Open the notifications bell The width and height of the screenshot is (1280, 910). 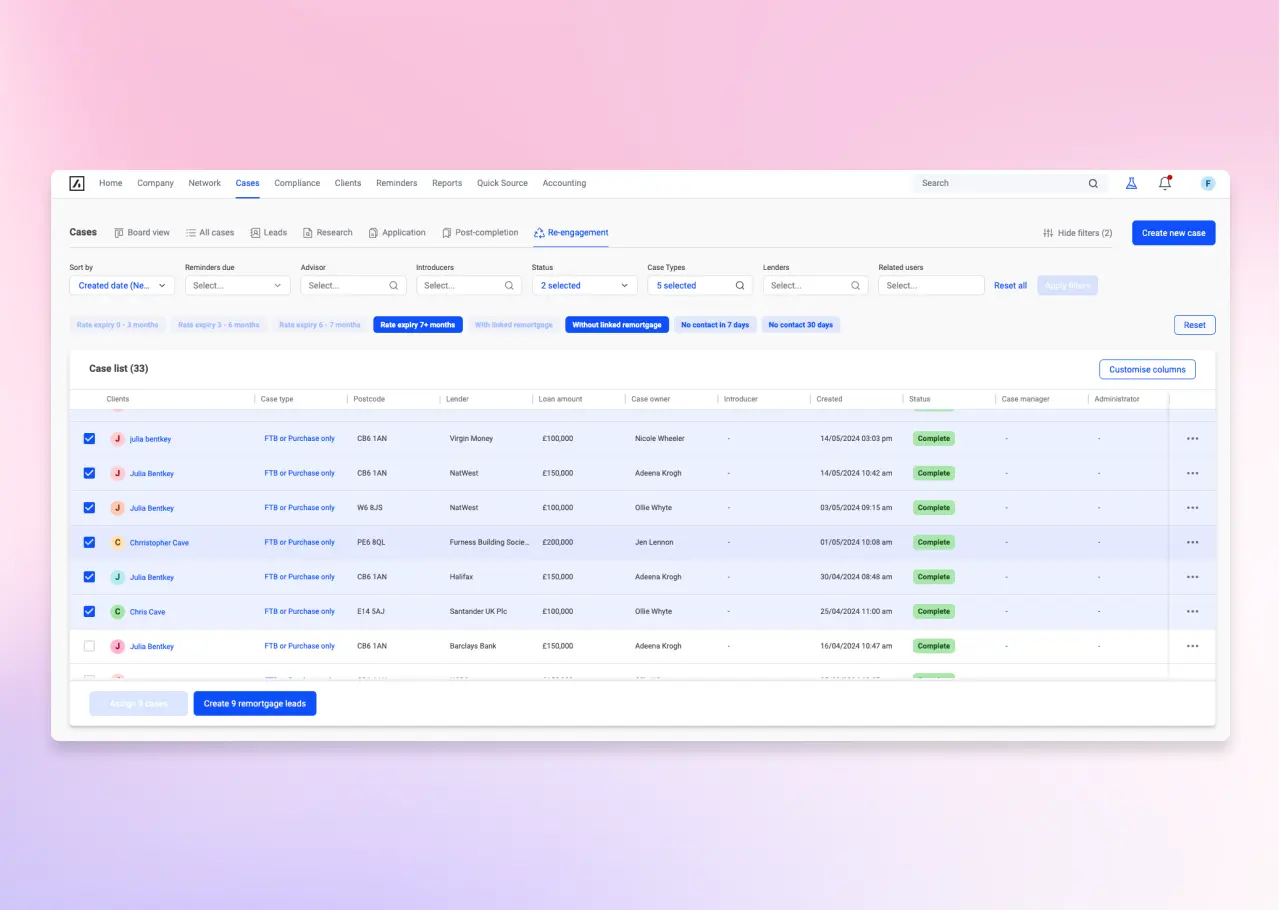pyautogui.click(x=1165, y=183)
